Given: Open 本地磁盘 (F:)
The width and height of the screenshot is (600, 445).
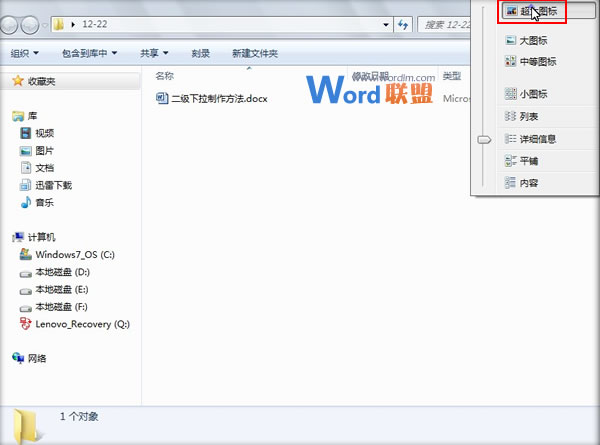Looking at the screenshot, I should (x=62, y=307).
